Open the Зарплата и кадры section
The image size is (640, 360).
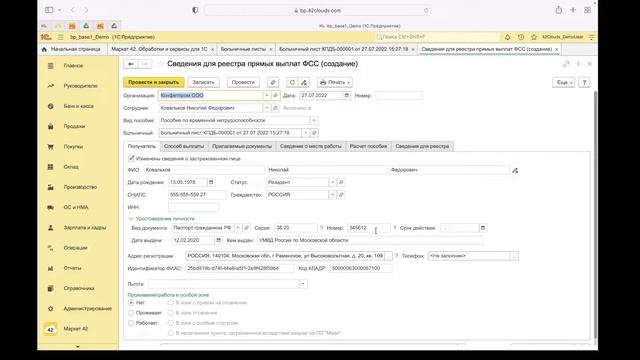(x=84, y=228)
